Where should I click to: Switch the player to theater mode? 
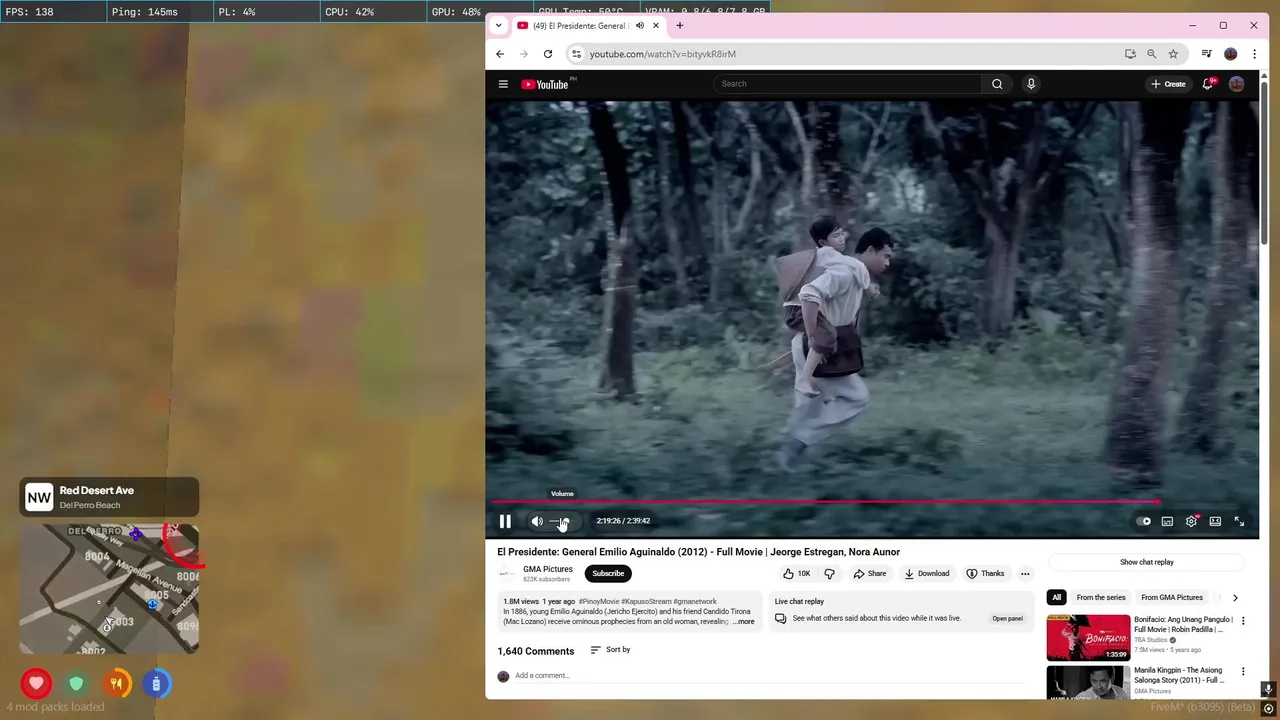tap(1215, 521)
